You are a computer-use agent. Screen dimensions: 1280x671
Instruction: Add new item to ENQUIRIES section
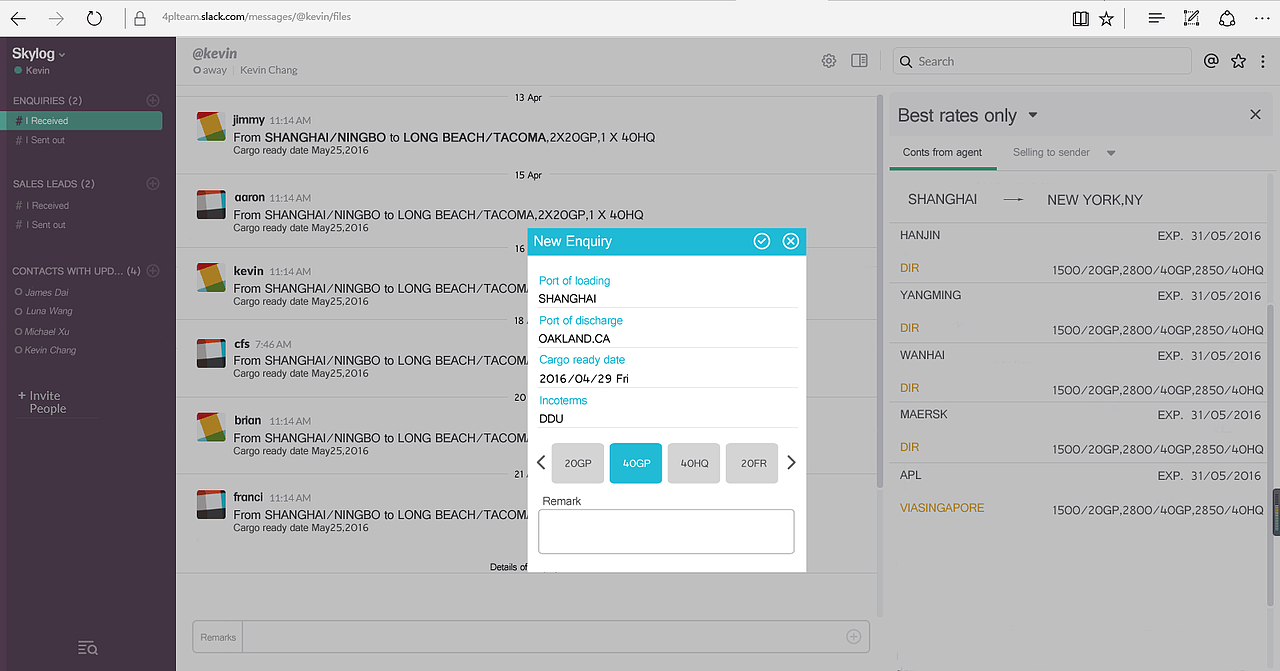coord(153,100)
